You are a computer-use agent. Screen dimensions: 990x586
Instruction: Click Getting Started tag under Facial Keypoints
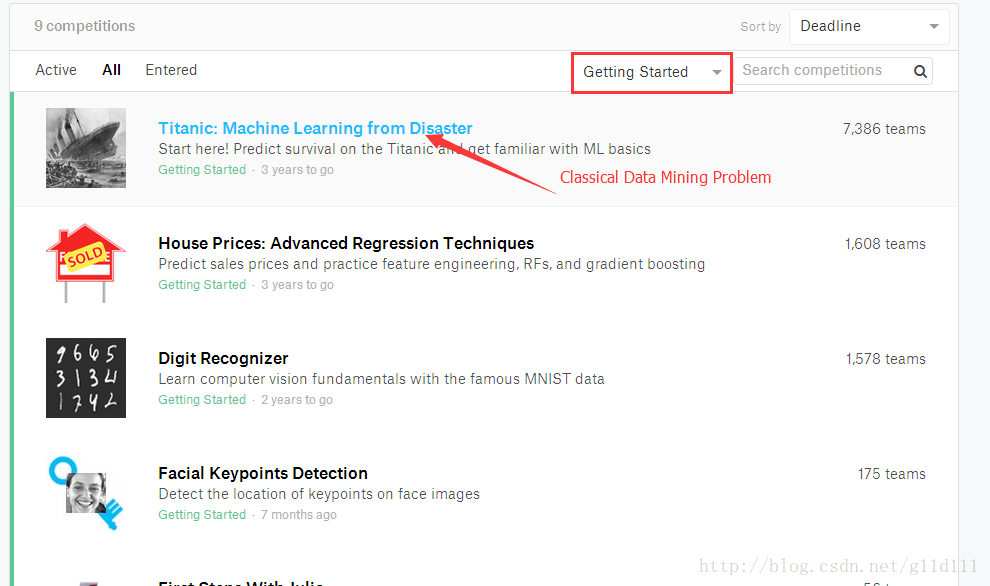point(202,515)
